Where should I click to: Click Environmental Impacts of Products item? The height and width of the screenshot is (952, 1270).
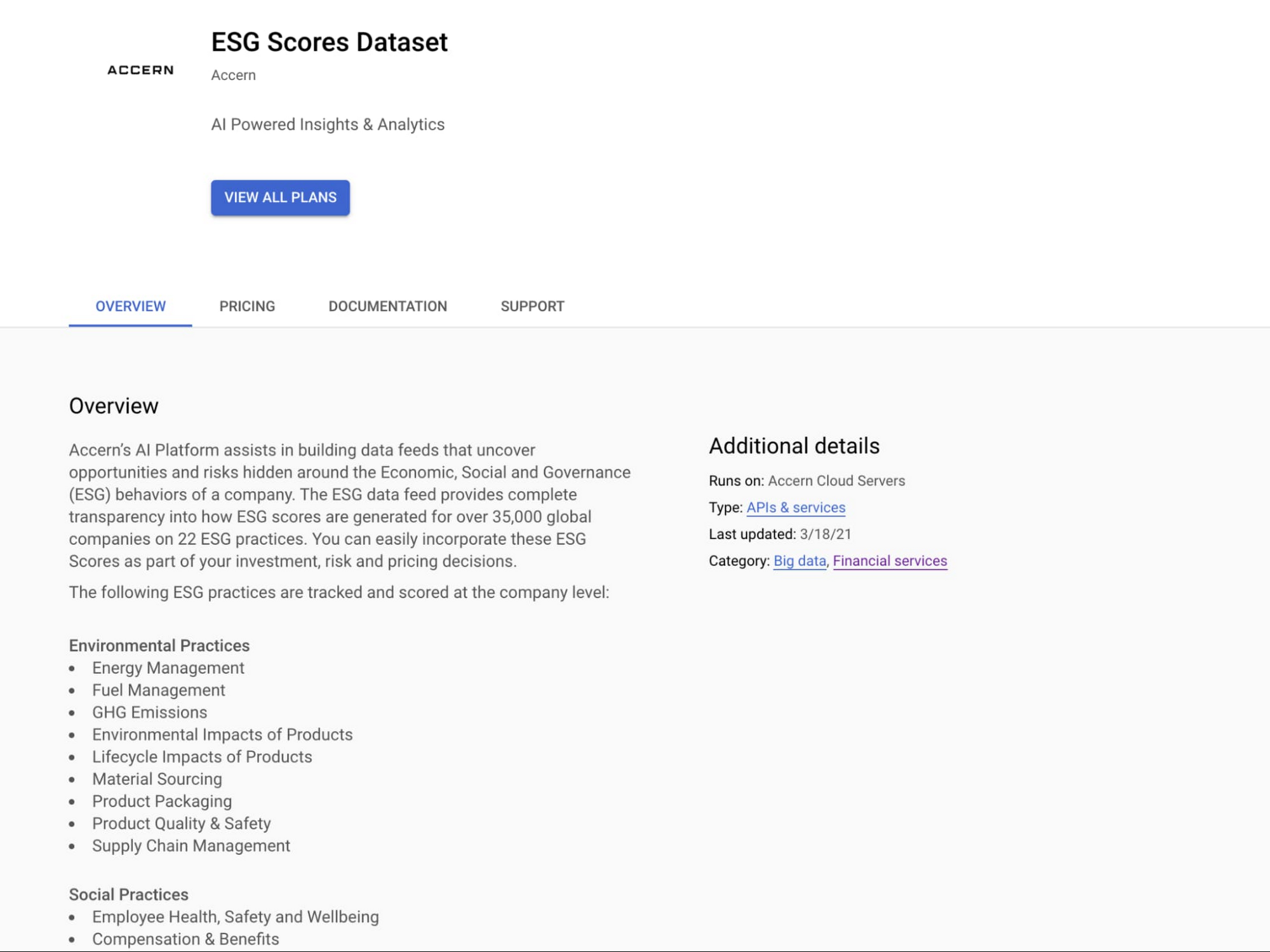coord(222,735)
